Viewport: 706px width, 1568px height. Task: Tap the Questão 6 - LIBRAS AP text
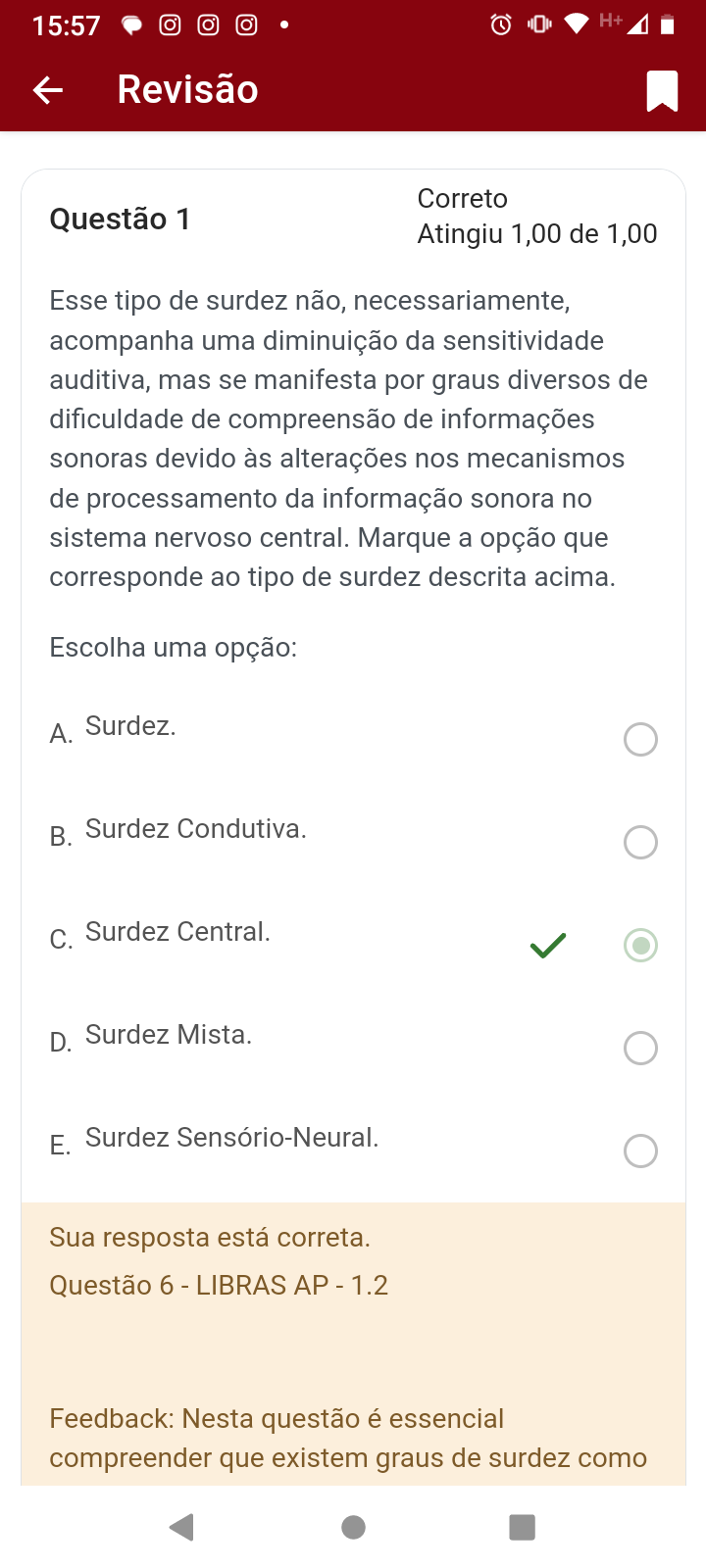(x=219, y=1286)
